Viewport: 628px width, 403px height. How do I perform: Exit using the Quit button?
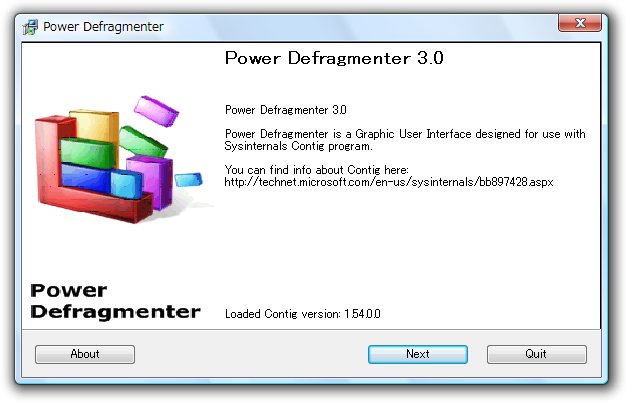[537, 354]
